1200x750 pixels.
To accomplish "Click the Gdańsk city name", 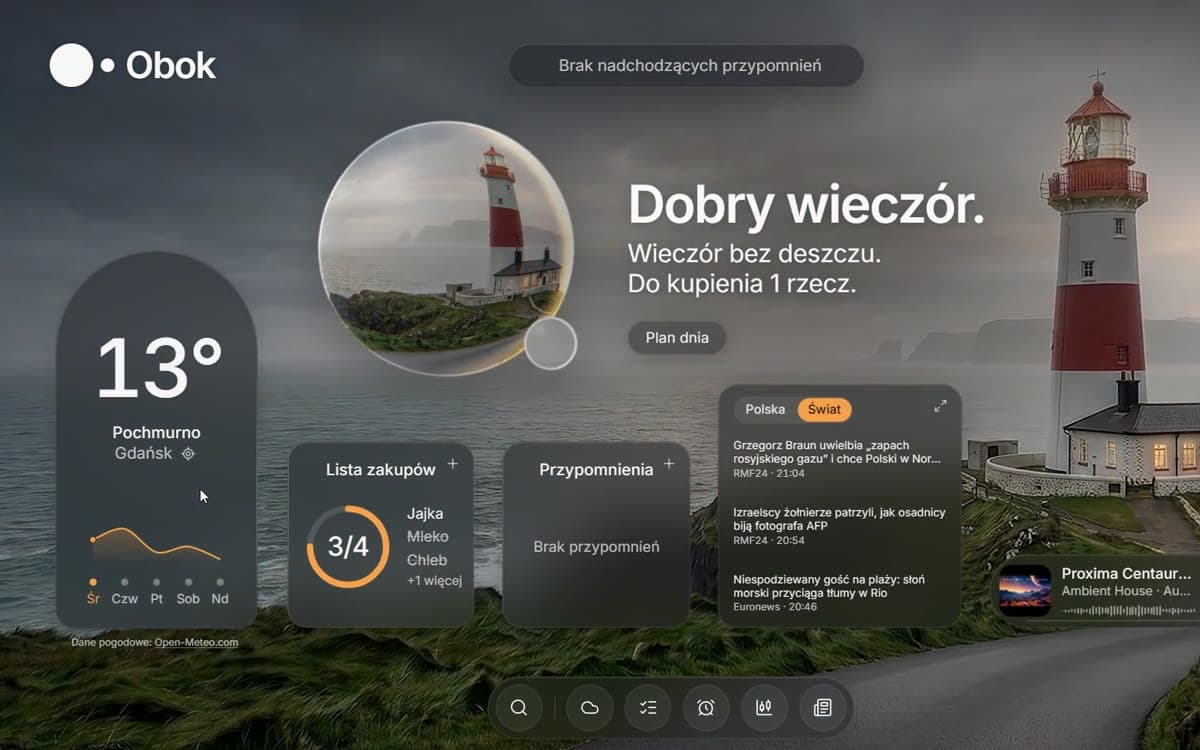I will (x=145, y=453).
